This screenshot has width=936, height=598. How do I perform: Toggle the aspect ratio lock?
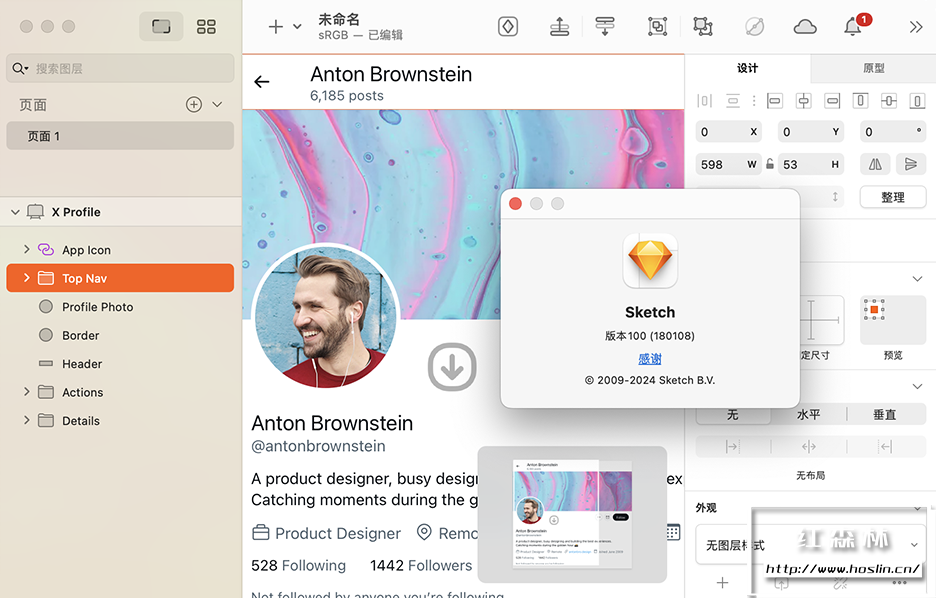[x=770, y=164]
